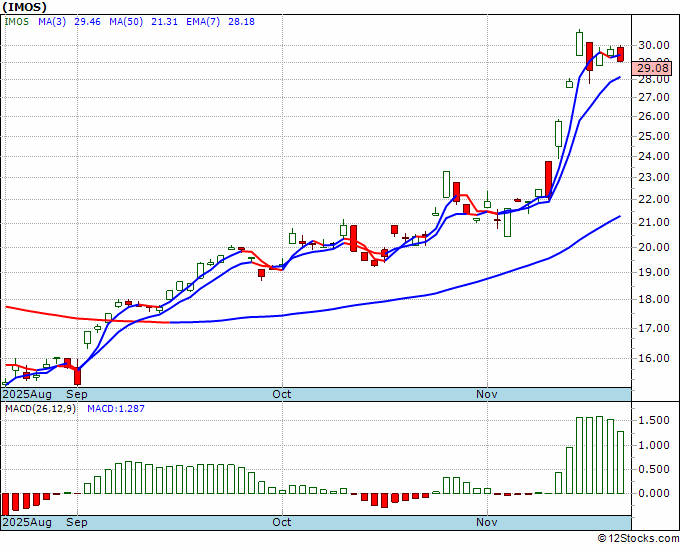
Task: Click the 28.00 price axis label
Action: pos(653,80)
